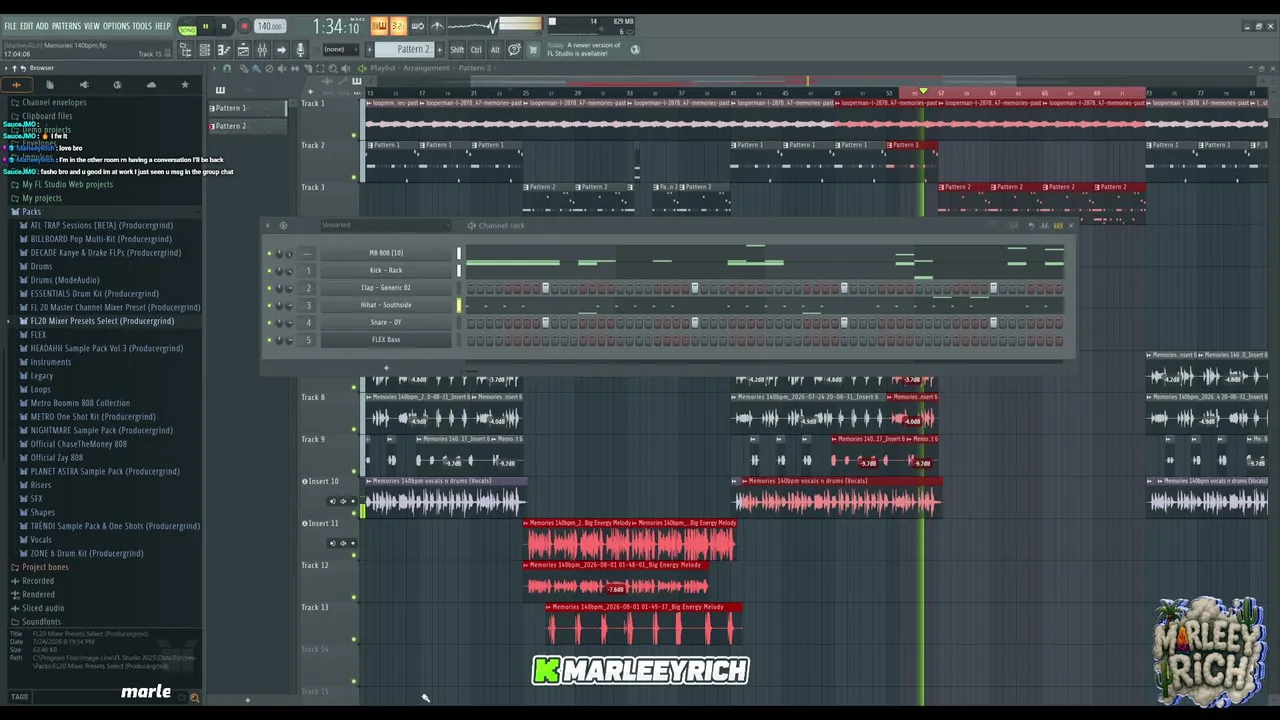Open the PATTERNS menu
The image size is (1280, 720).
click(x=66, y=26)
